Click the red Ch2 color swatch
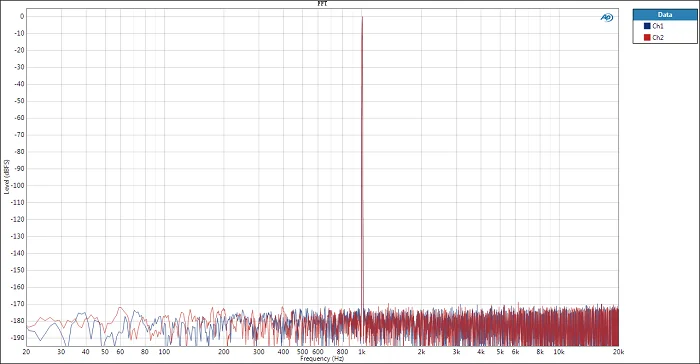Viewport: 700px width, 364px height. 647,38
